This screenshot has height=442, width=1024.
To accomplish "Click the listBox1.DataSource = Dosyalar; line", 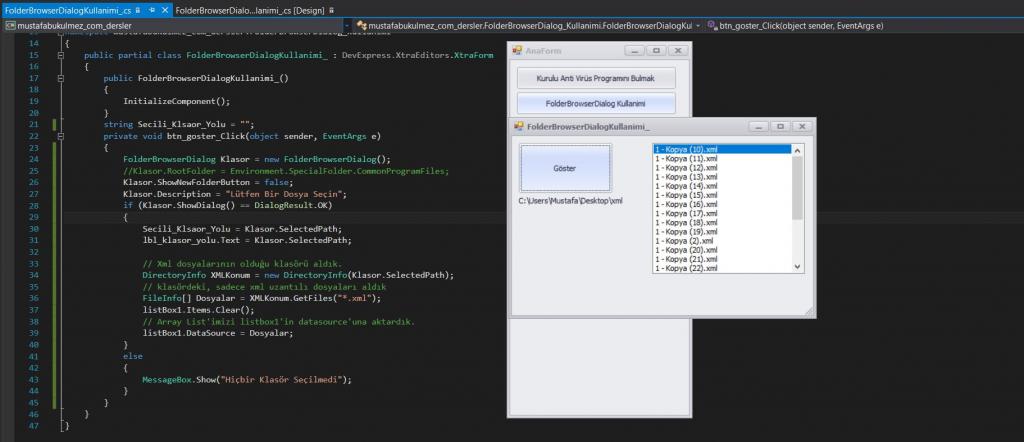I will tap(217, 333).
